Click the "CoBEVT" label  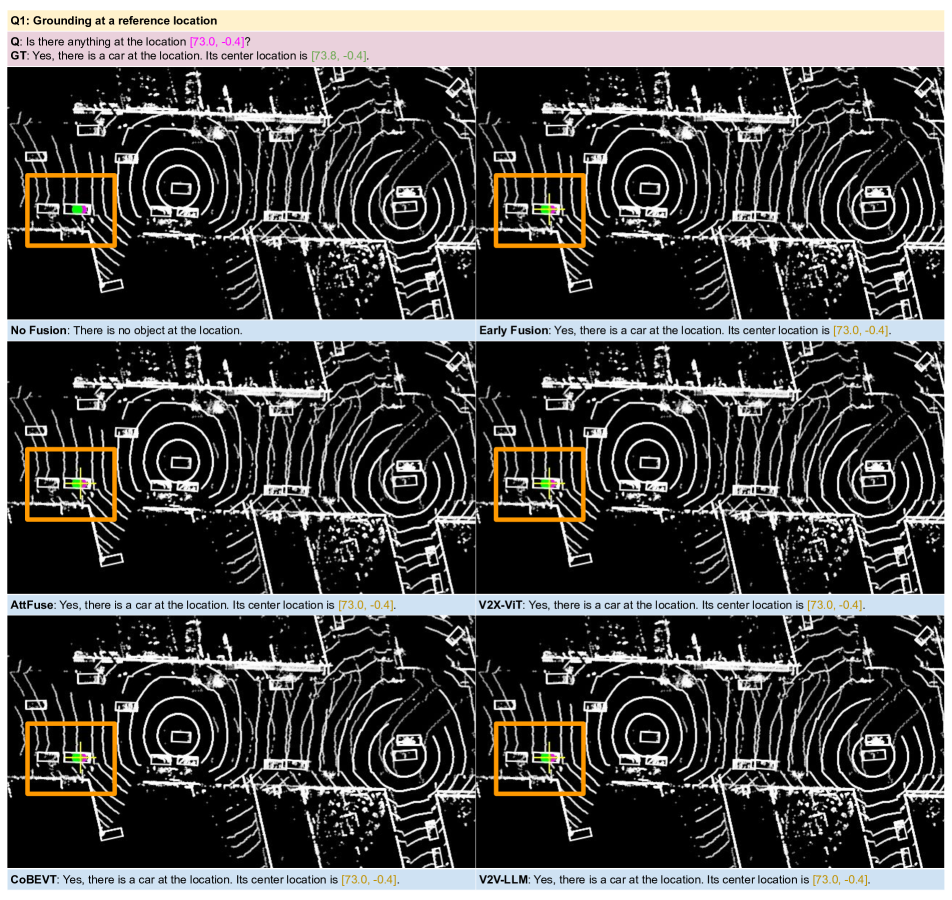33,879
